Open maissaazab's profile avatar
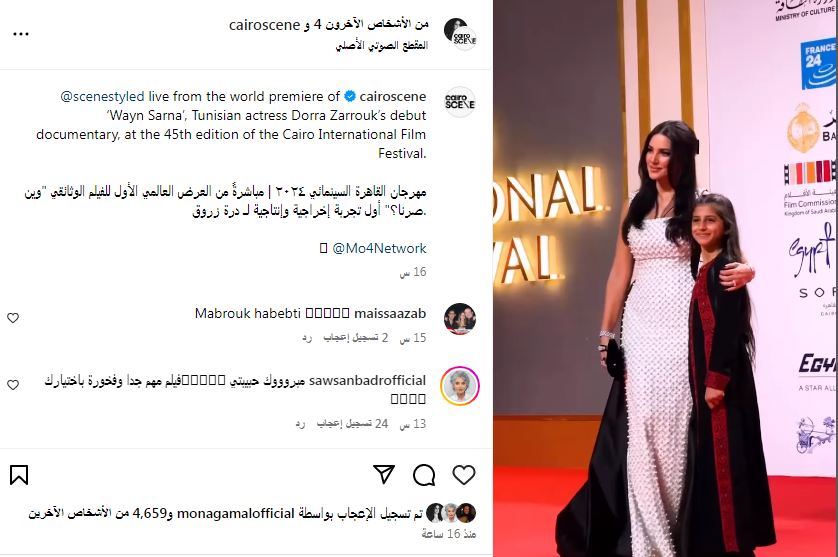Screen dimensions: 838x557 460,319
